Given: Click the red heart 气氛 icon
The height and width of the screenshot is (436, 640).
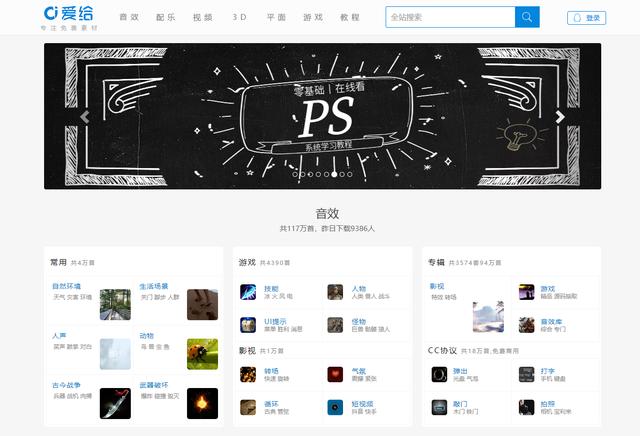Looking at the screenshot, I should [x=335, y=374].
